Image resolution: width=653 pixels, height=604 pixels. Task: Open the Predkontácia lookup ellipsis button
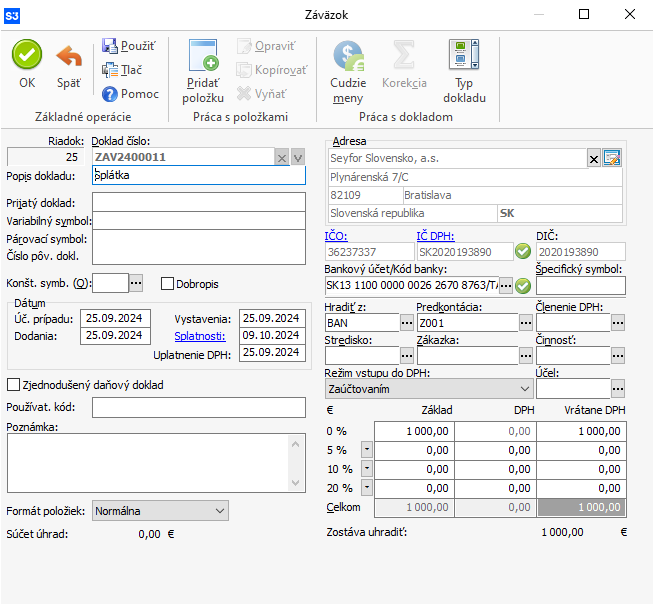pyautogui.click(x=526, y=323)
